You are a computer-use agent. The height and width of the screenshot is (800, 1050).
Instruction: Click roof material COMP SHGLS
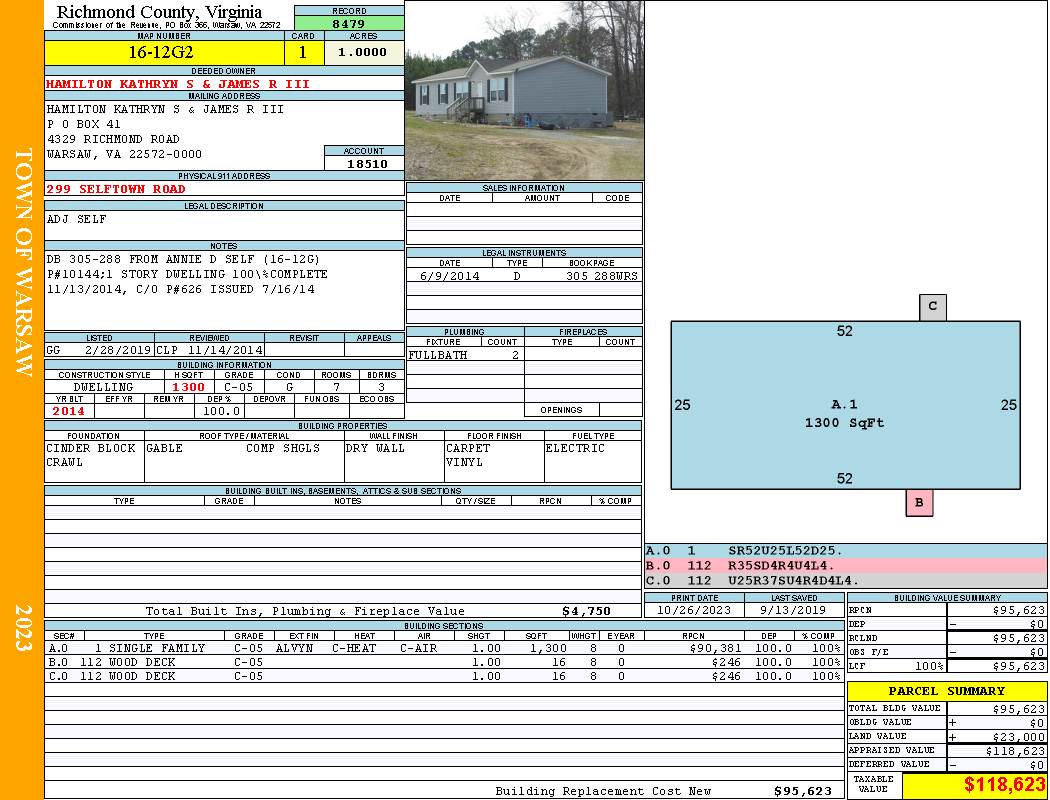[x=283, y=448]
